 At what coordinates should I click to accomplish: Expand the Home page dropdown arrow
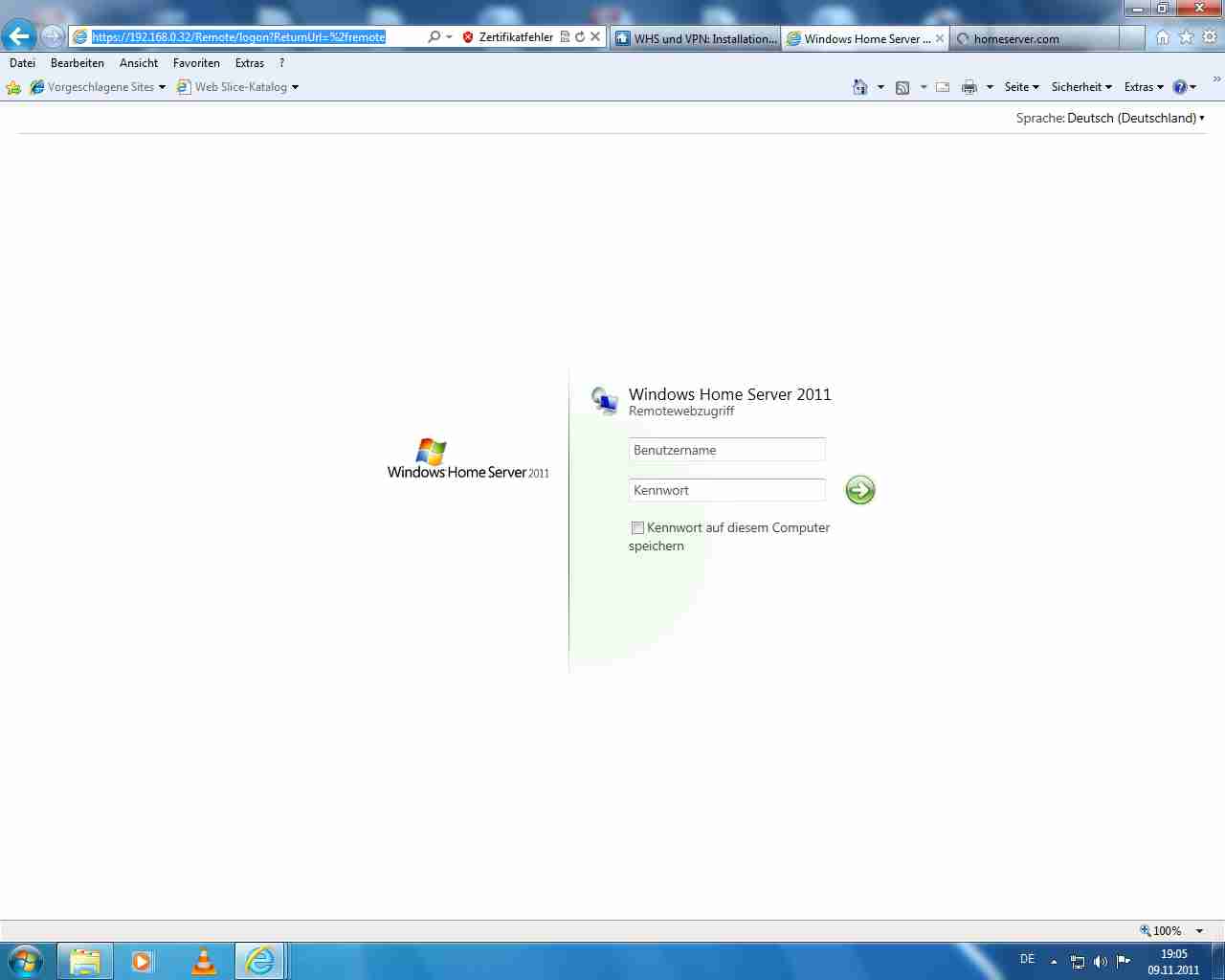click(880, 87)
